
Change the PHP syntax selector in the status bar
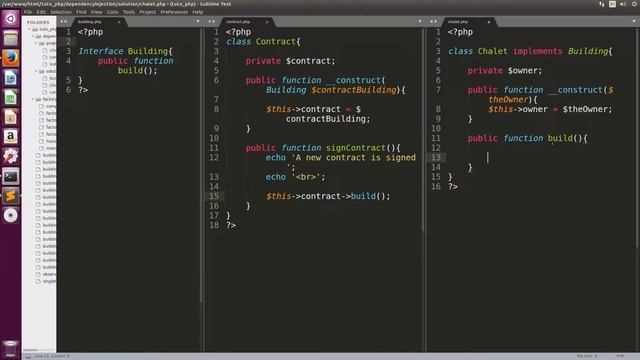point(620,356)
